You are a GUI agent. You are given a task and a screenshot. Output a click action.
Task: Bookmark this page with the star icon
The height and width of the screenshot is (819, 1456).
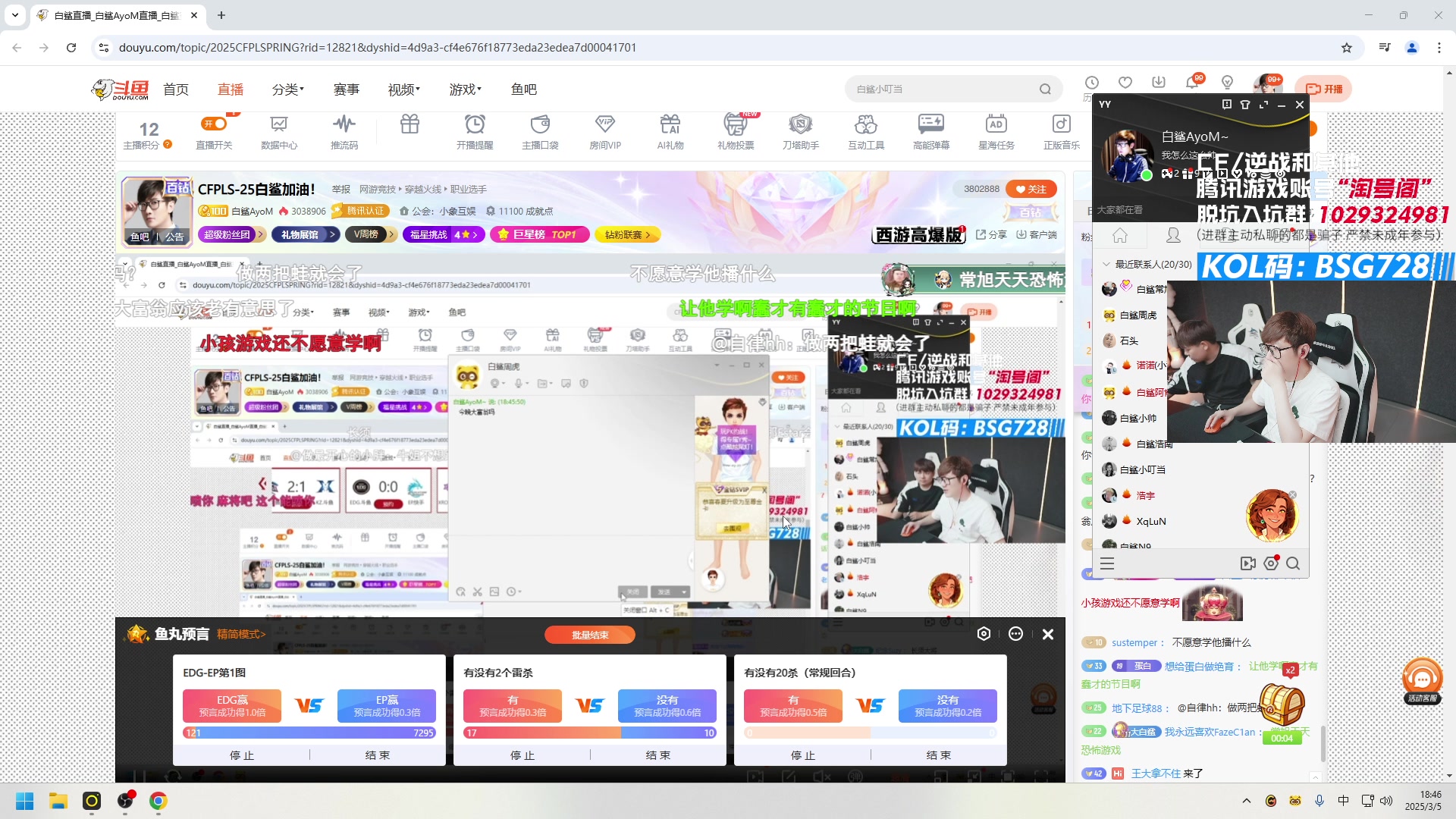[1347, 48]
